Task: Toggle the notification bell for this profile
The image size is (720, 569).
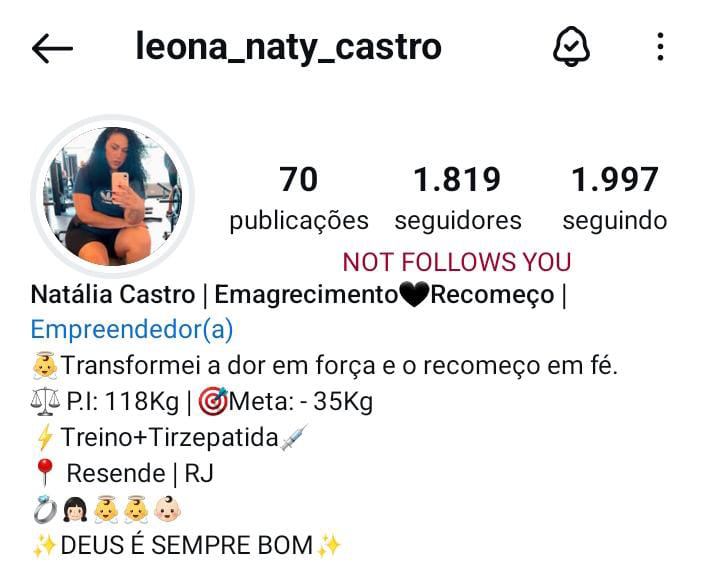Action: [571, 47]
